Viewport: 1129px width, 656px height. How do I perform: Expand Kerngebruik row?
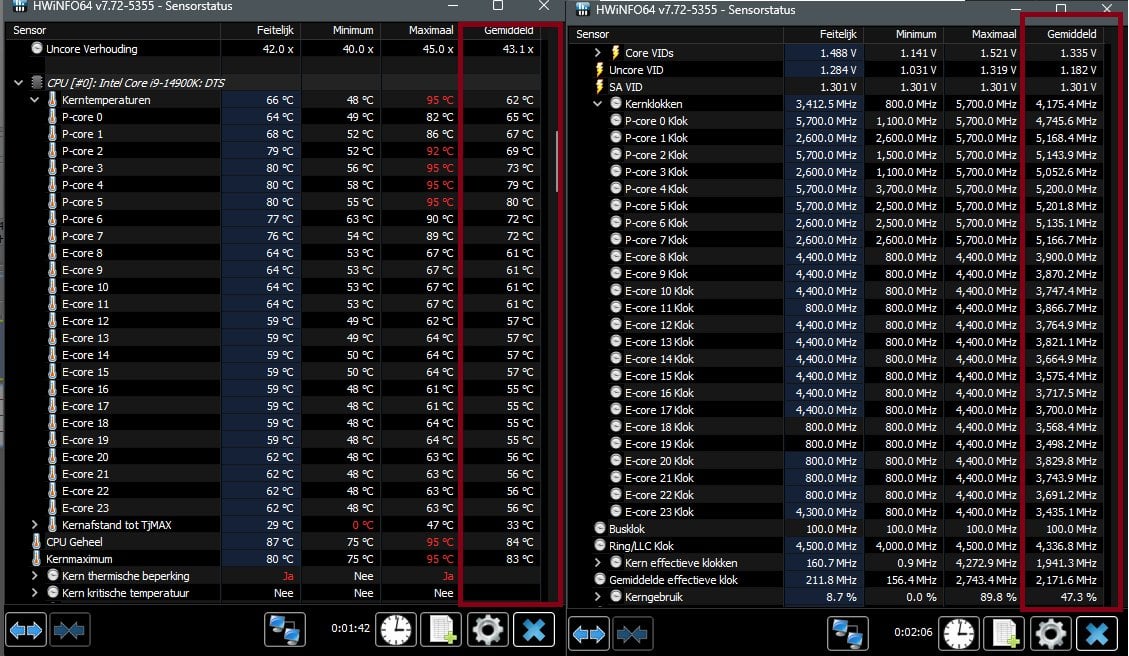coord(597,596)
